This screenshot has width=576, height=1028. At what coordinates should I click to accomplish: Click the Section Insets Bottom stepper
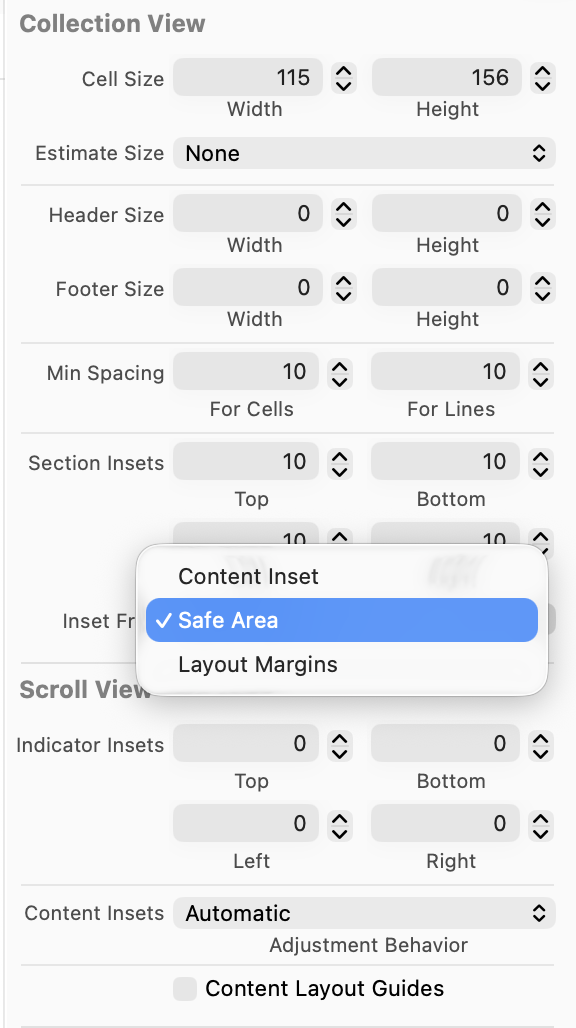click(540, 462)
